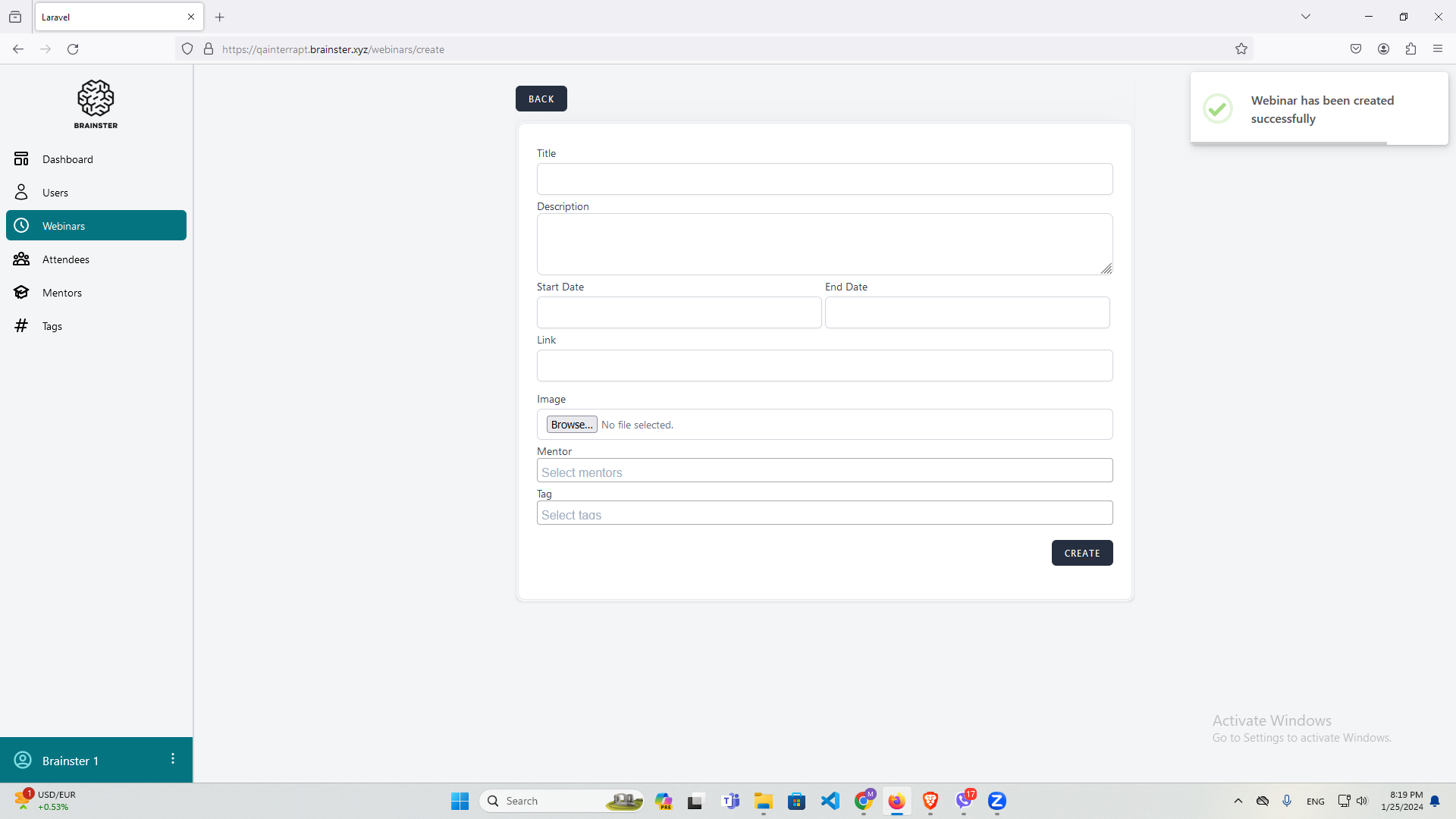Viewport: 1456px width, 819px height.
Task: Open Tags hash icon in sidebar
Action: point(21,326)
